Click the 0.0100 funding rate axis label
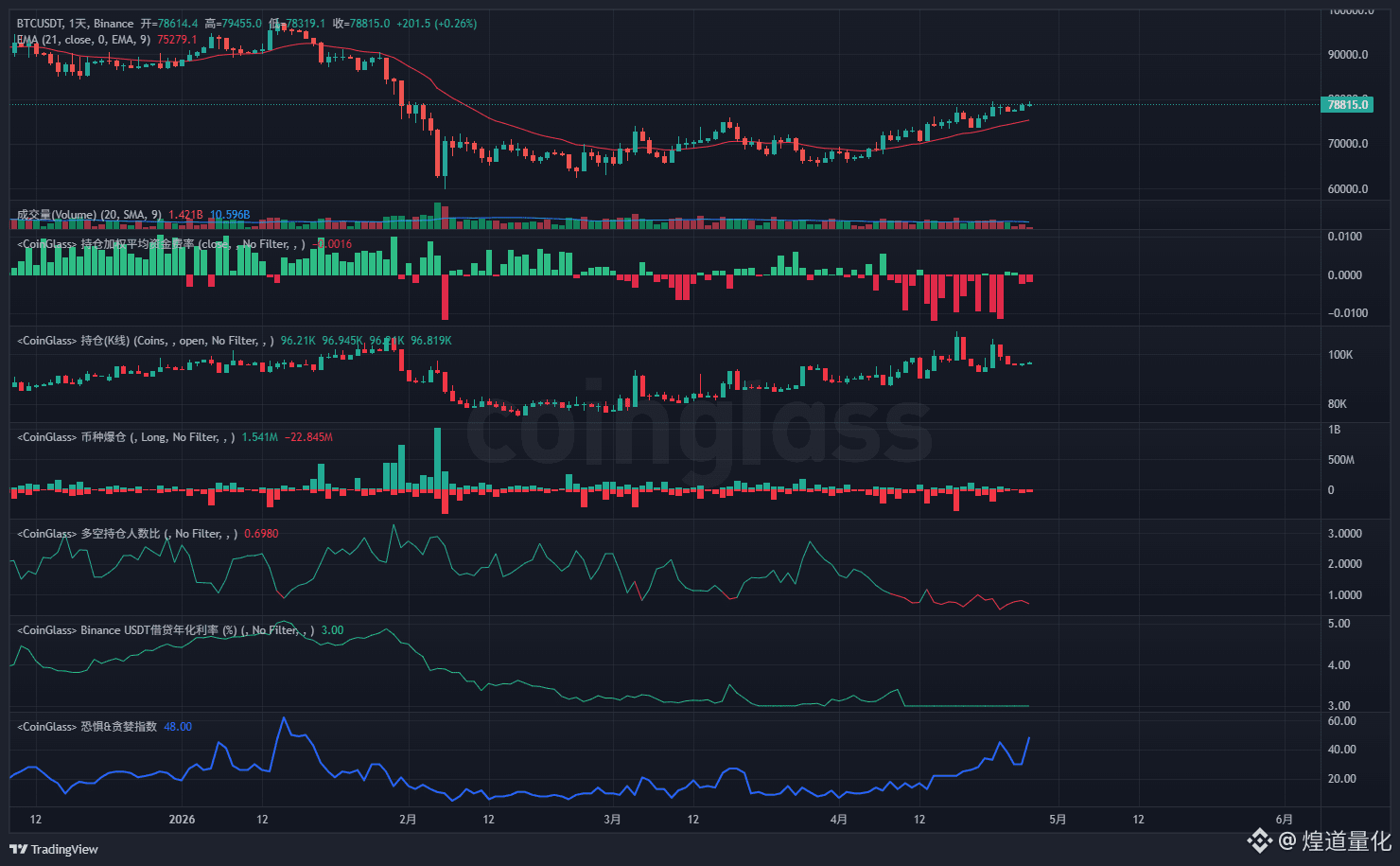 pyautogui.click(x=1345, y=237)
